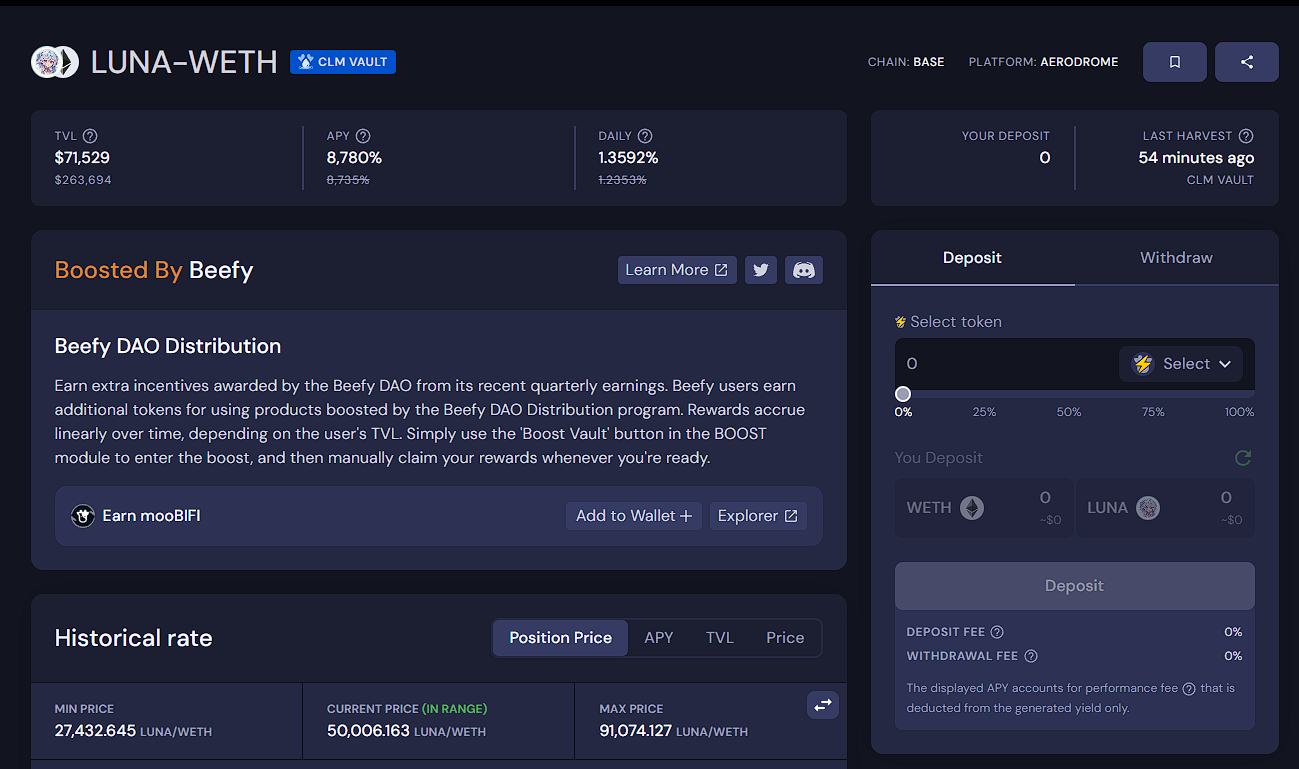
Task: Click the deposit percentage slider handle
Action: 903,394
